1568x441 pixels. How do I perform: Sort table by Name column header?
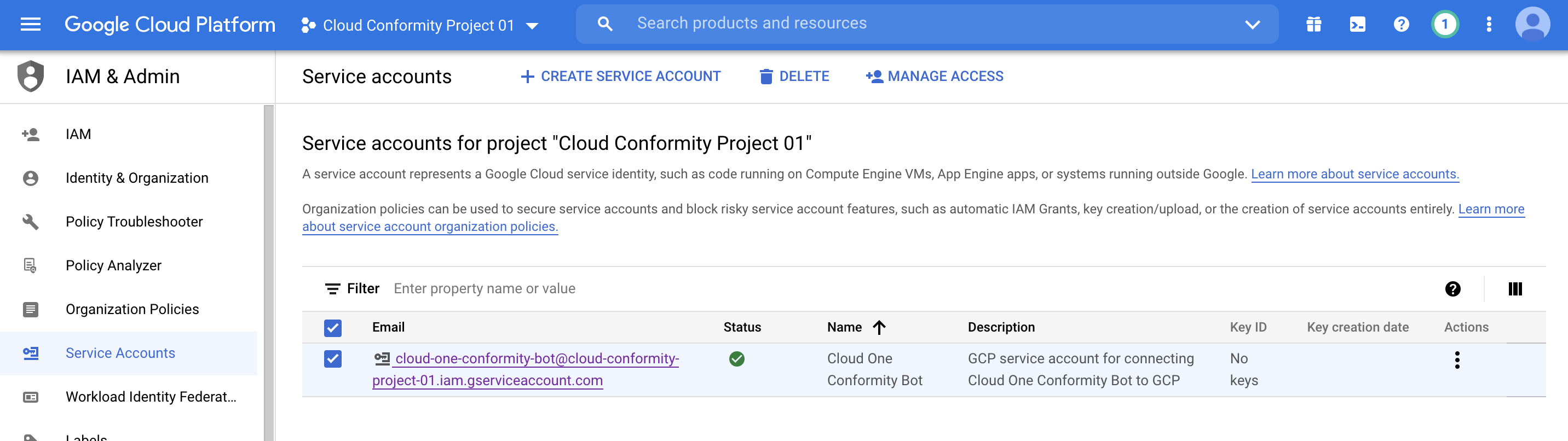[844, 327]
